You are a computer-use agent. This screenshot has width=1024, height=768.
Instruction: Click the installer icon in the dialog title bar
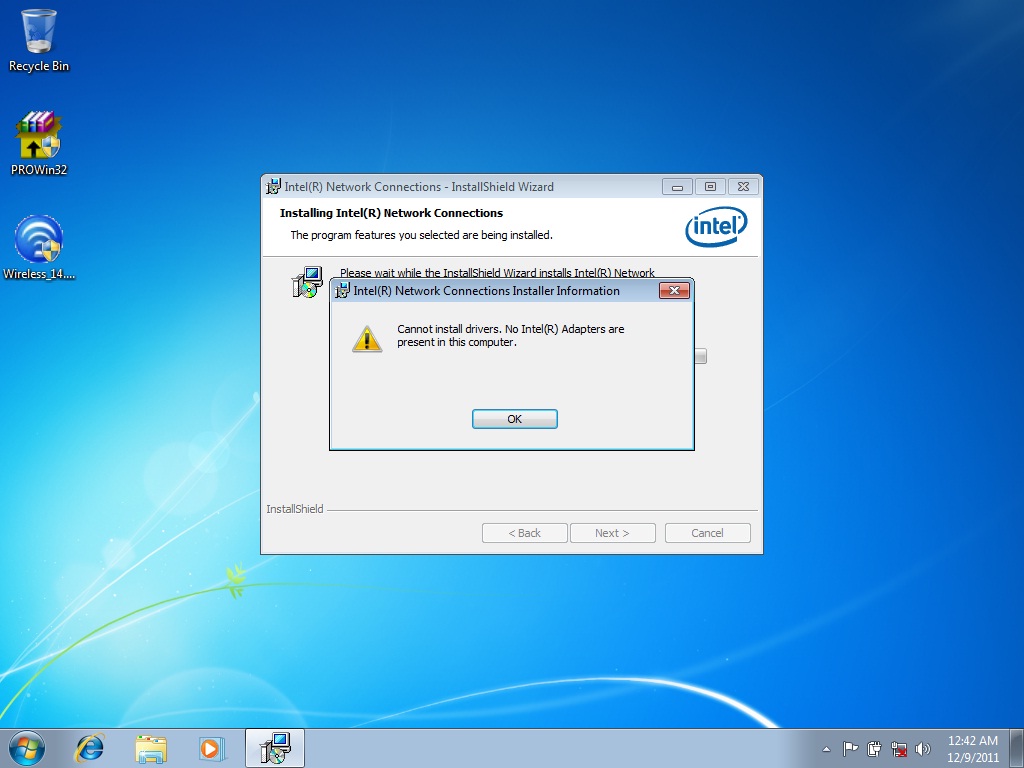[x=342, y=291]
